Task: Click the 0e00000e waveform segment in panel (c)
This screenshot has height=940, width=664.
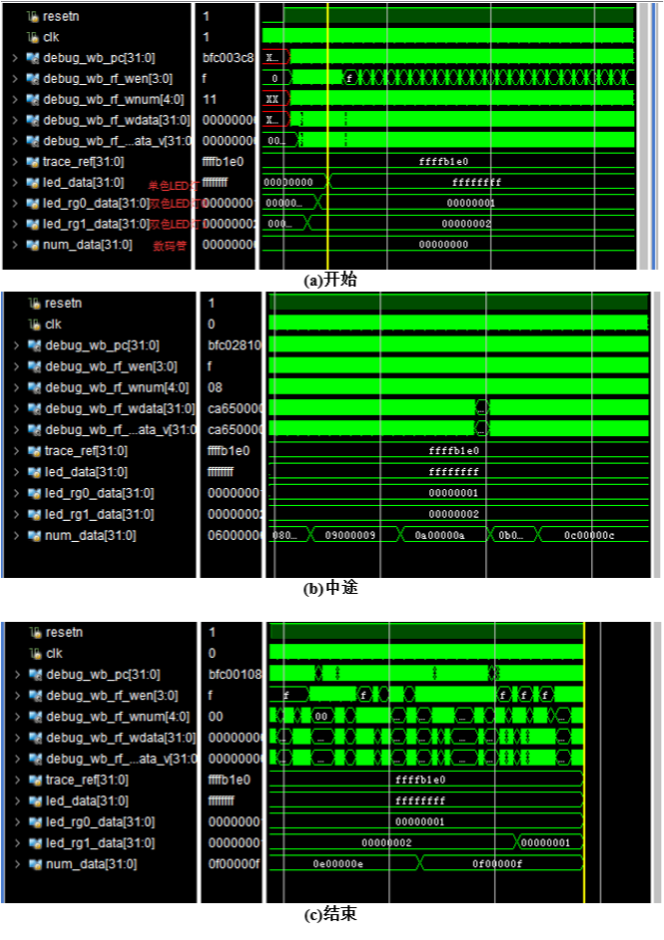Action: (338, 863)
